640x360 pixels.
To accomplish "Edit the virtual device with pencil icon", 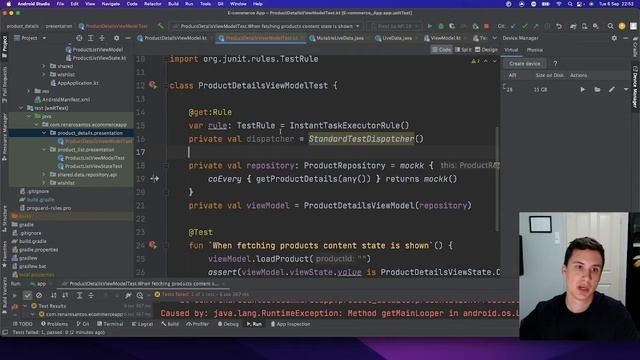I will pyautogui.click(x=611, y=89).
